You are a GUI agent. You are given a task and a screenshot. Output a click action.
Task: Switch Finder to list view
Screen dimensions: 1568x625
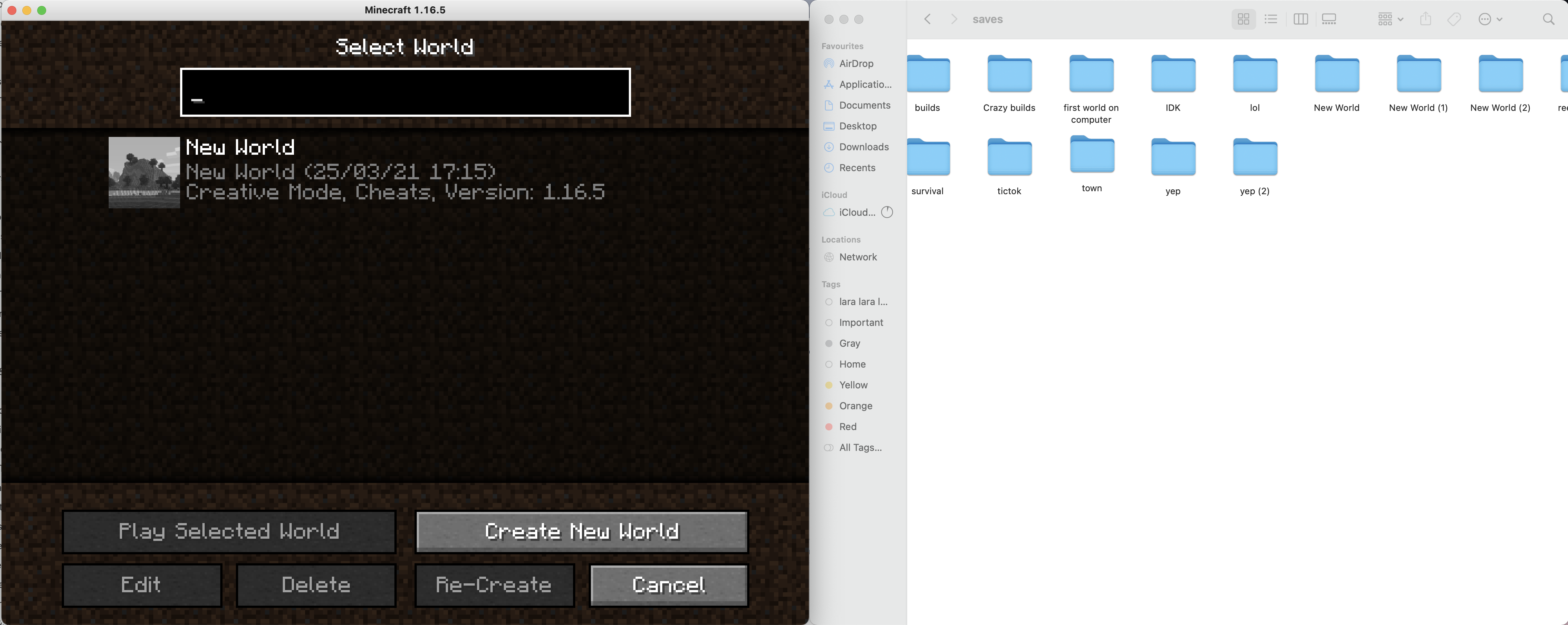pyautogui.click(x=1271, y=19)
